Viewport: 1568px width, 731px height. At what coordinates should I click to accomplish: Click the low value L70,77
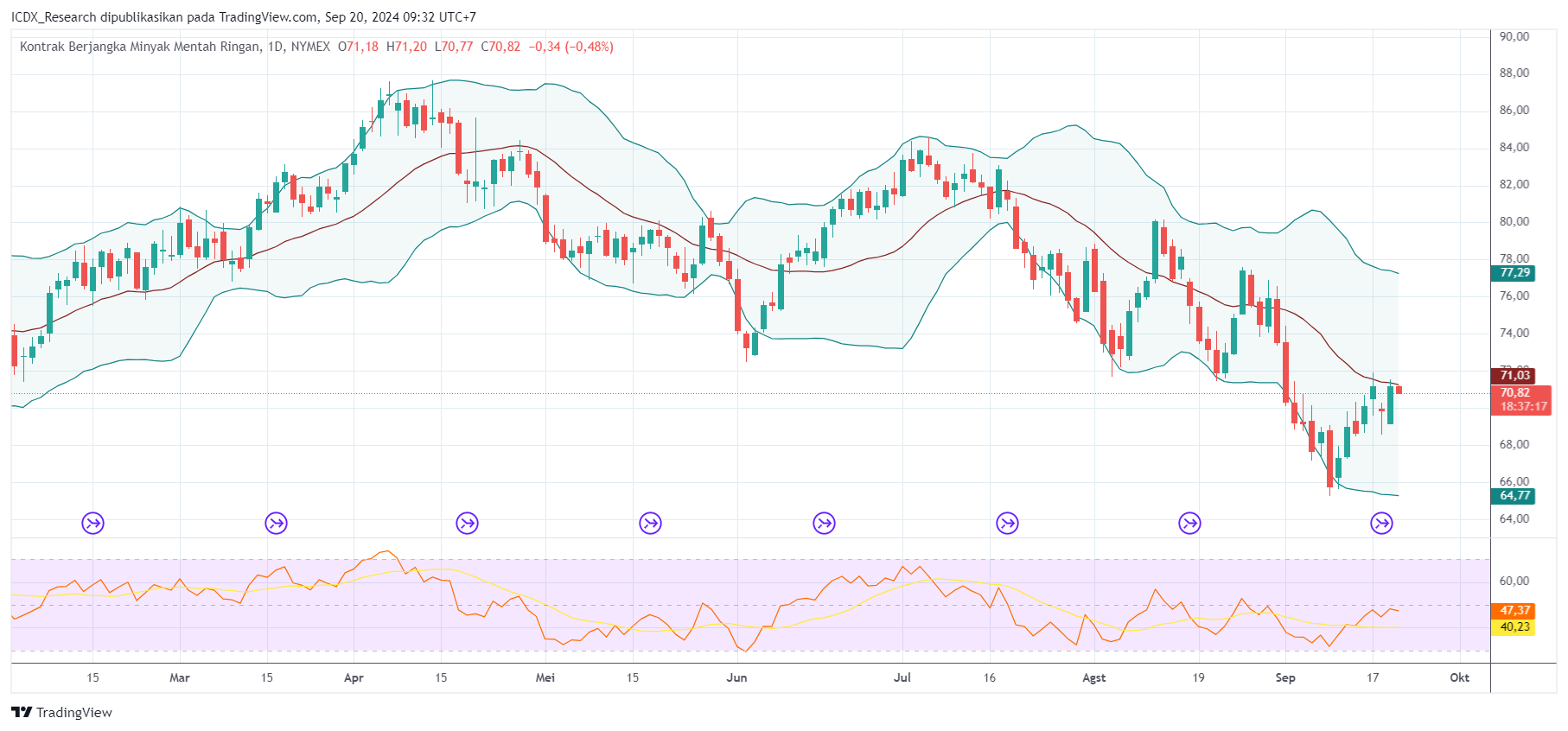click(454, 47)
